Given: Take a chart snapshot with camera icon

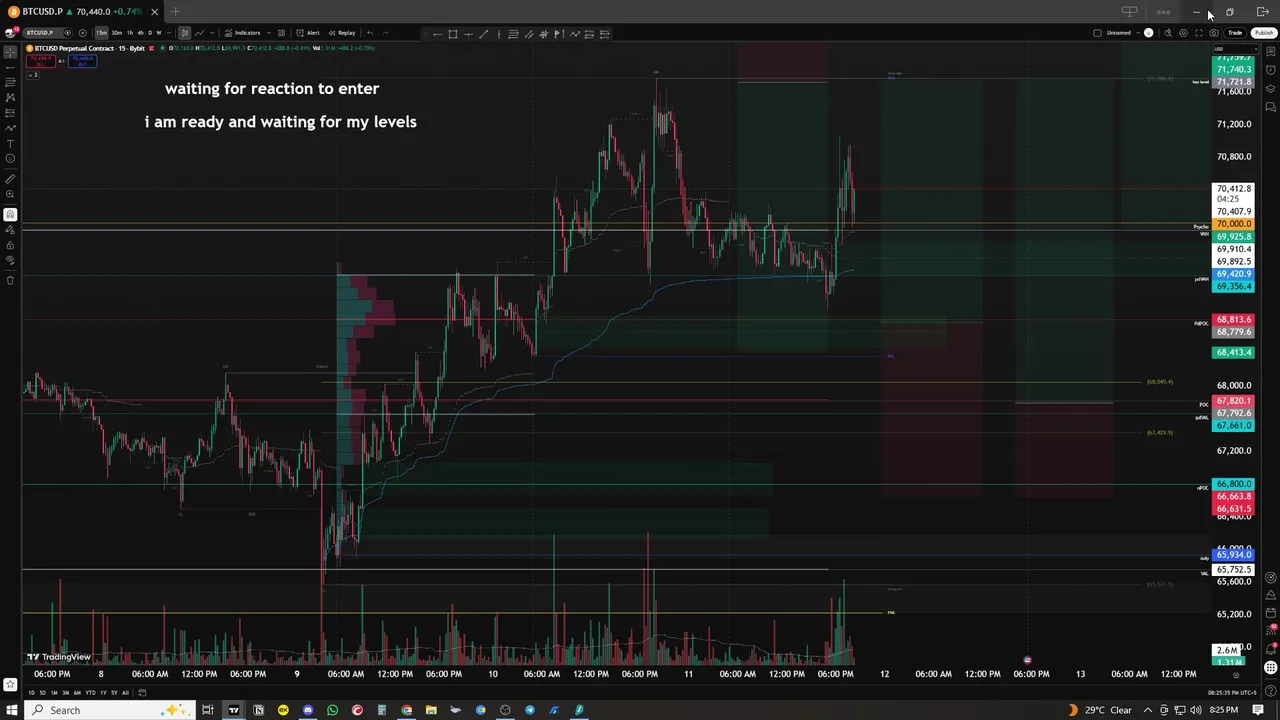Looking at the screenshot, I should 1214,33.
